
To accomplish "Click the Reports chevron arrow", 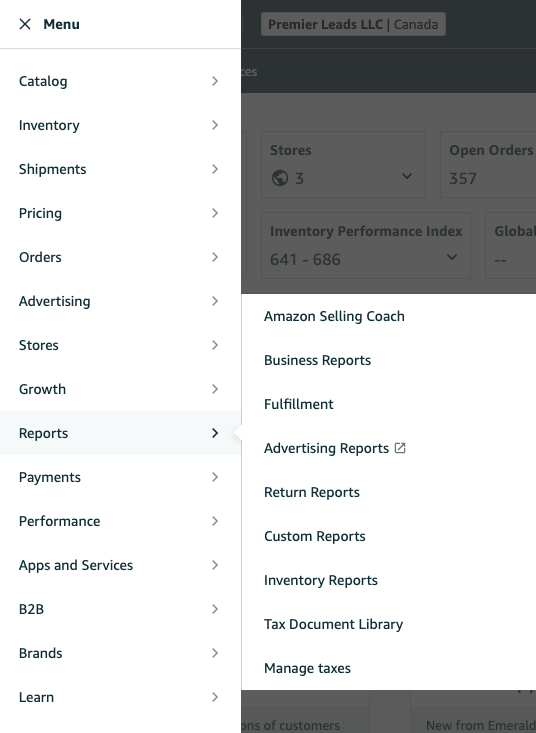I will coord(215,433).
